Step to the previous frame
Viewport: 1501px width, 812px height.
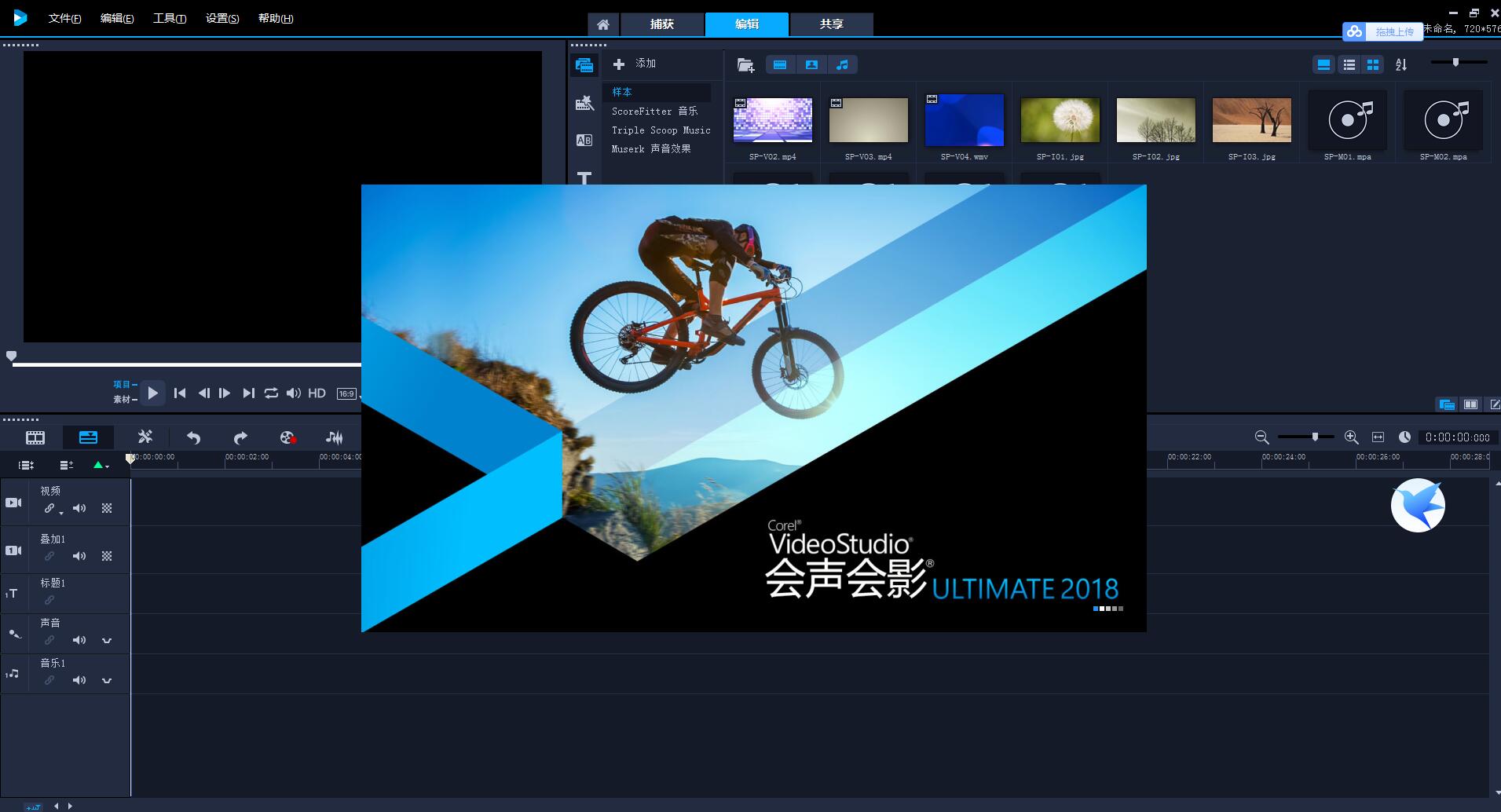203,393
